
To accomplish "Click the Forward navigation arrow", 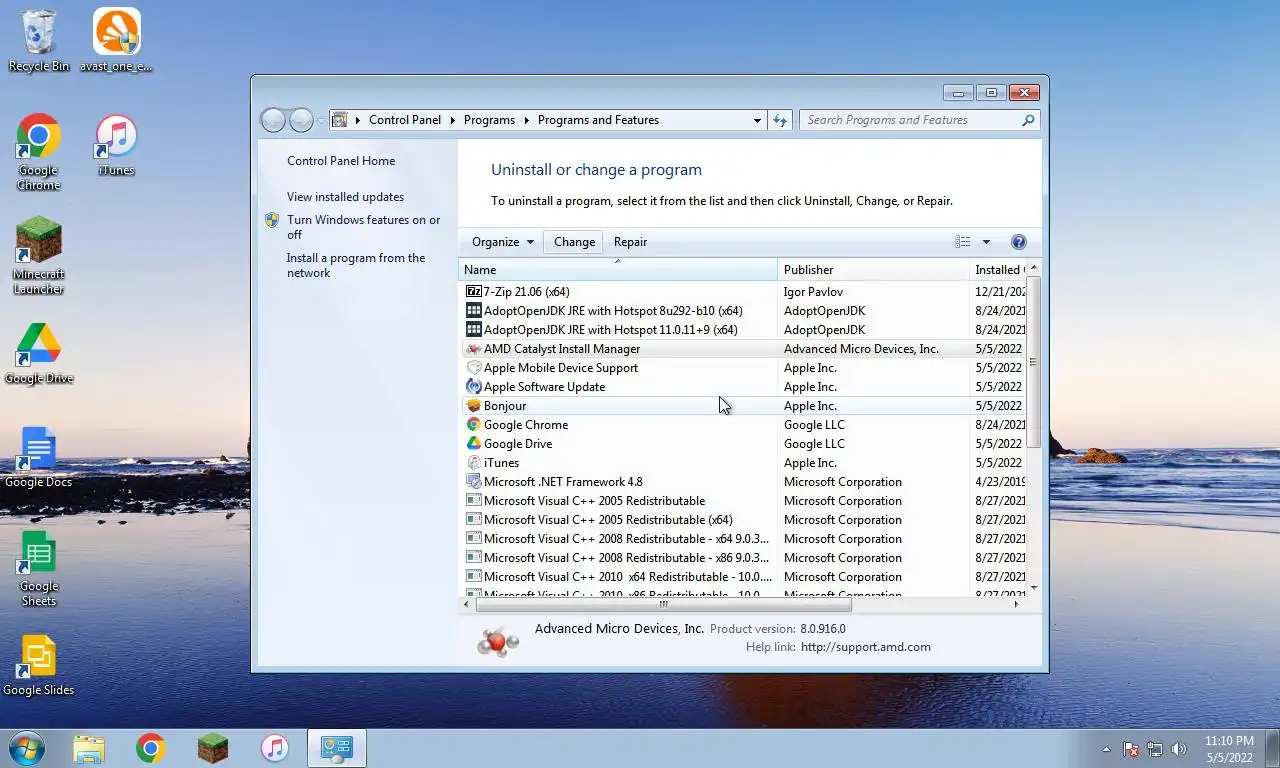I will [301, 120].
